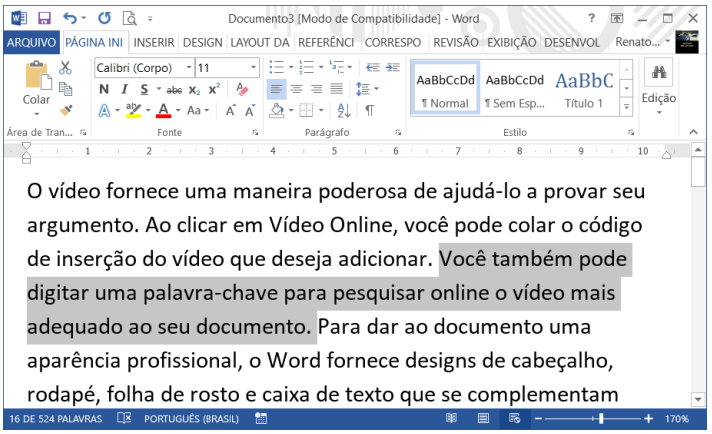
Task: Open Word Help question mark
Action: click(591, 18)
